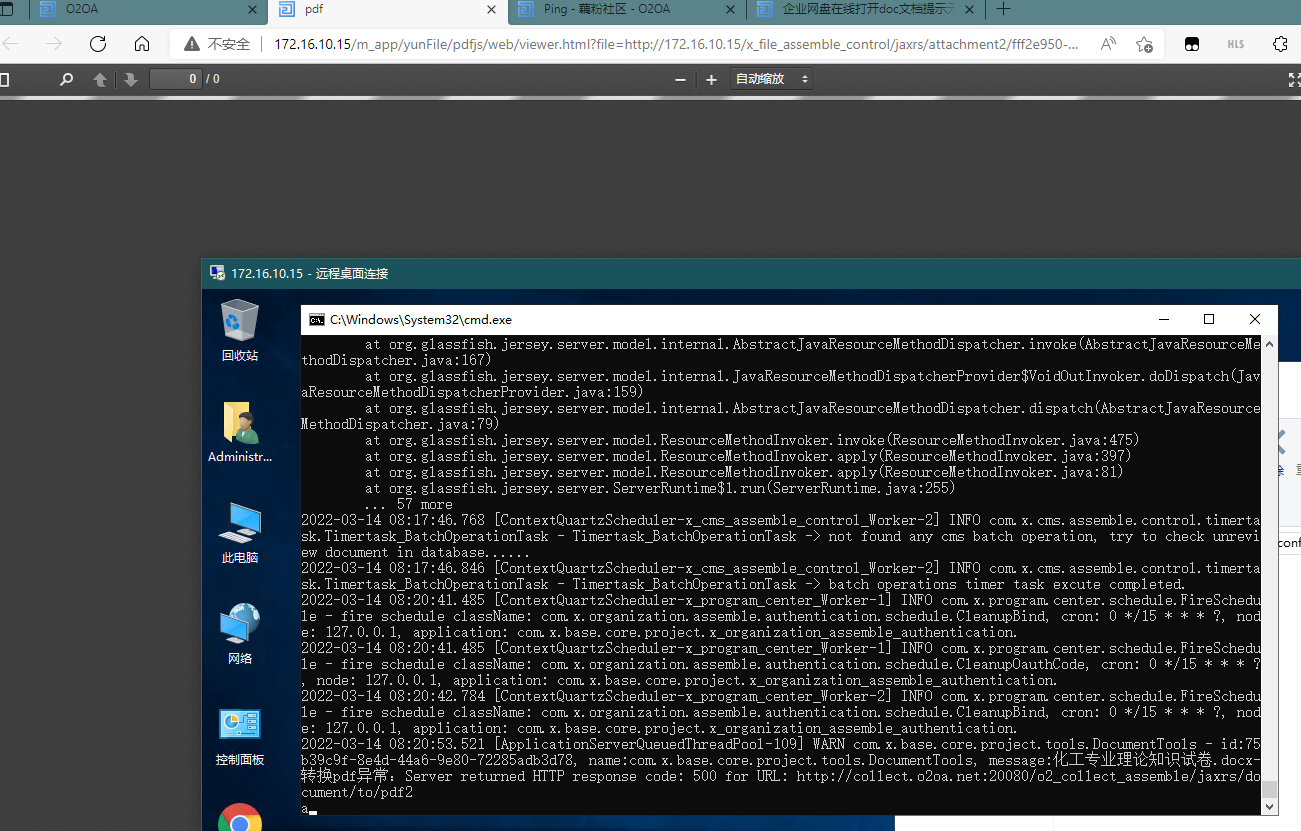Open the PDF viewer find search icon
The height and width of the screenshot is (831, 1301).
67,79
